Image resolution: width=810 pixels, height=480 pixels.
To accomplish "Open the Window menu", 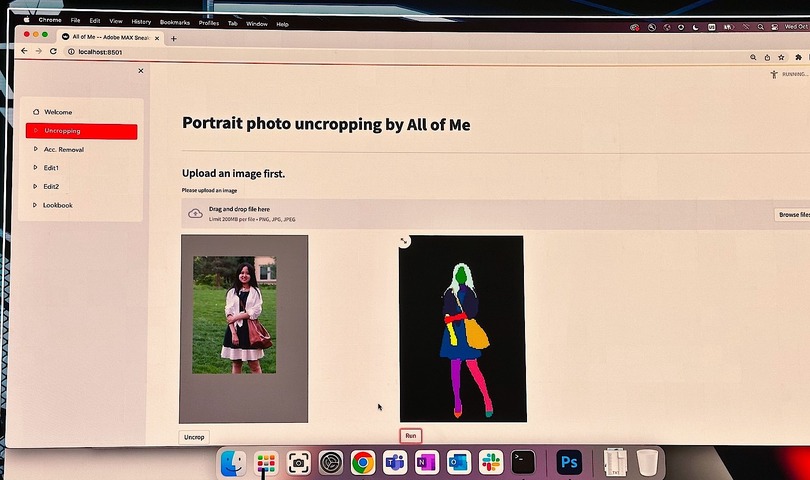I will pyautogui.click(x=257, y=24).
